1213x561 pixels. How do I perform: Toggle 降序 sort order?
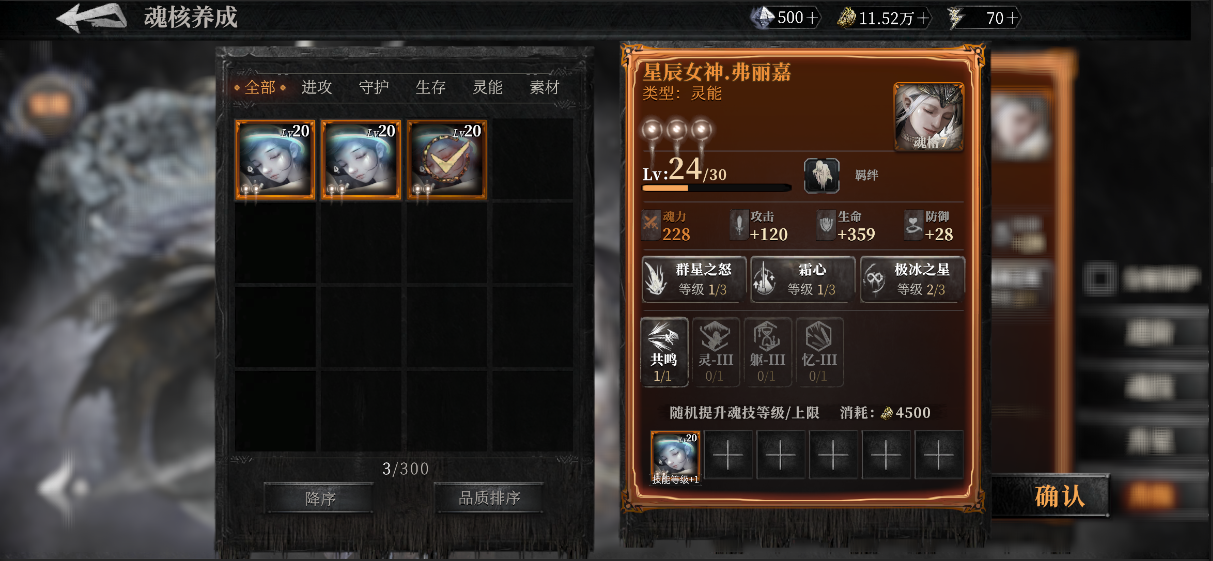(319, 498)
